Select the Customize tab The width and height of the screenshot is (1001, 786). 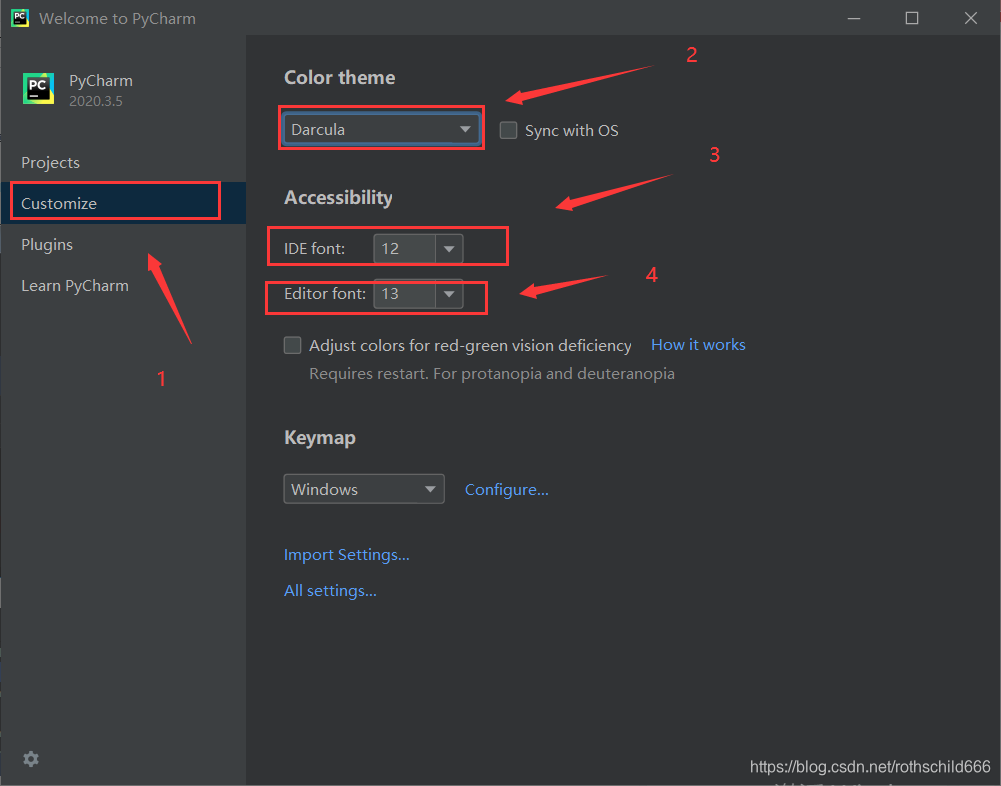point(124,203)
